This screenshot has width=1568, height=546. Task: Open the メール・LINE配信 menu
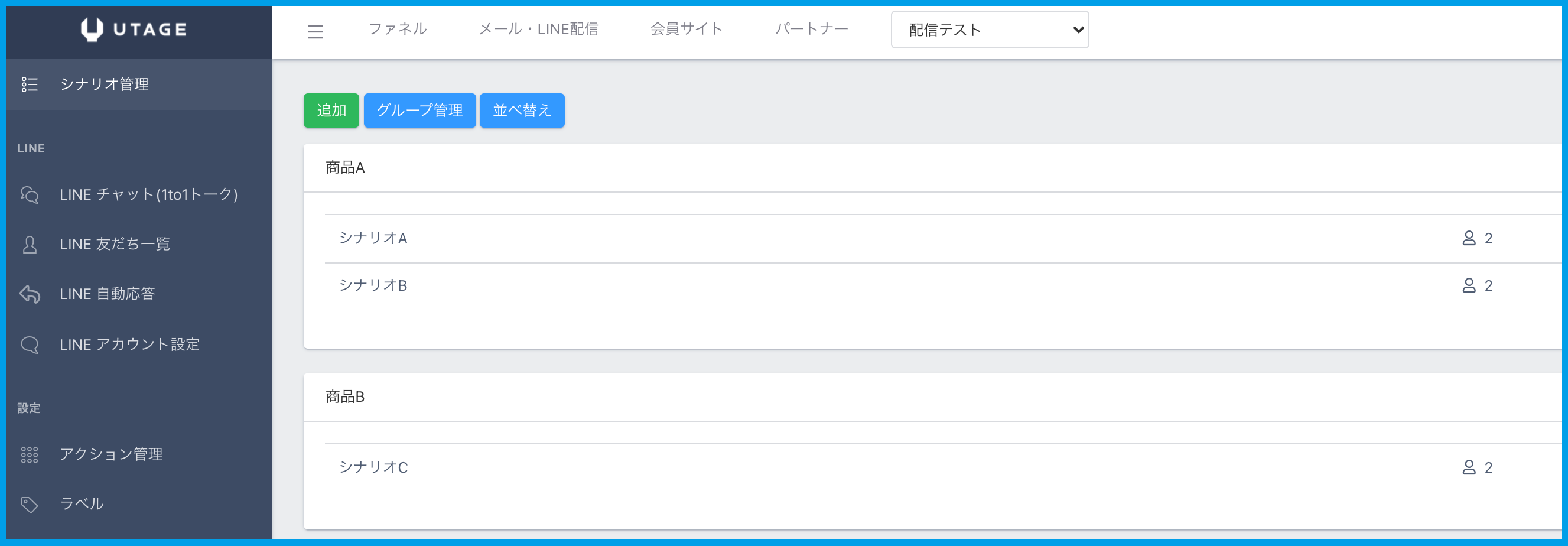(538, 29)
